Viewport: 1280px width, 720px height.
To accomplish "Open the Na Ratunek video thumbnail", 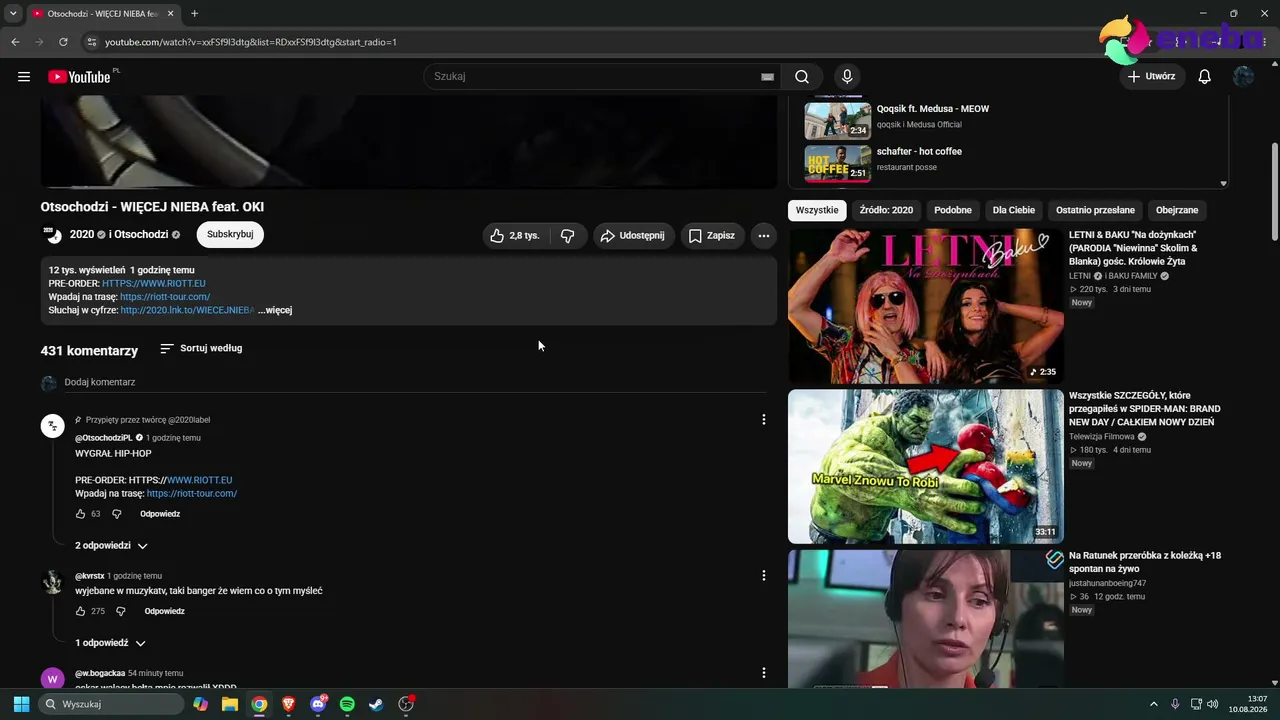I will click(x=926, y=619).
